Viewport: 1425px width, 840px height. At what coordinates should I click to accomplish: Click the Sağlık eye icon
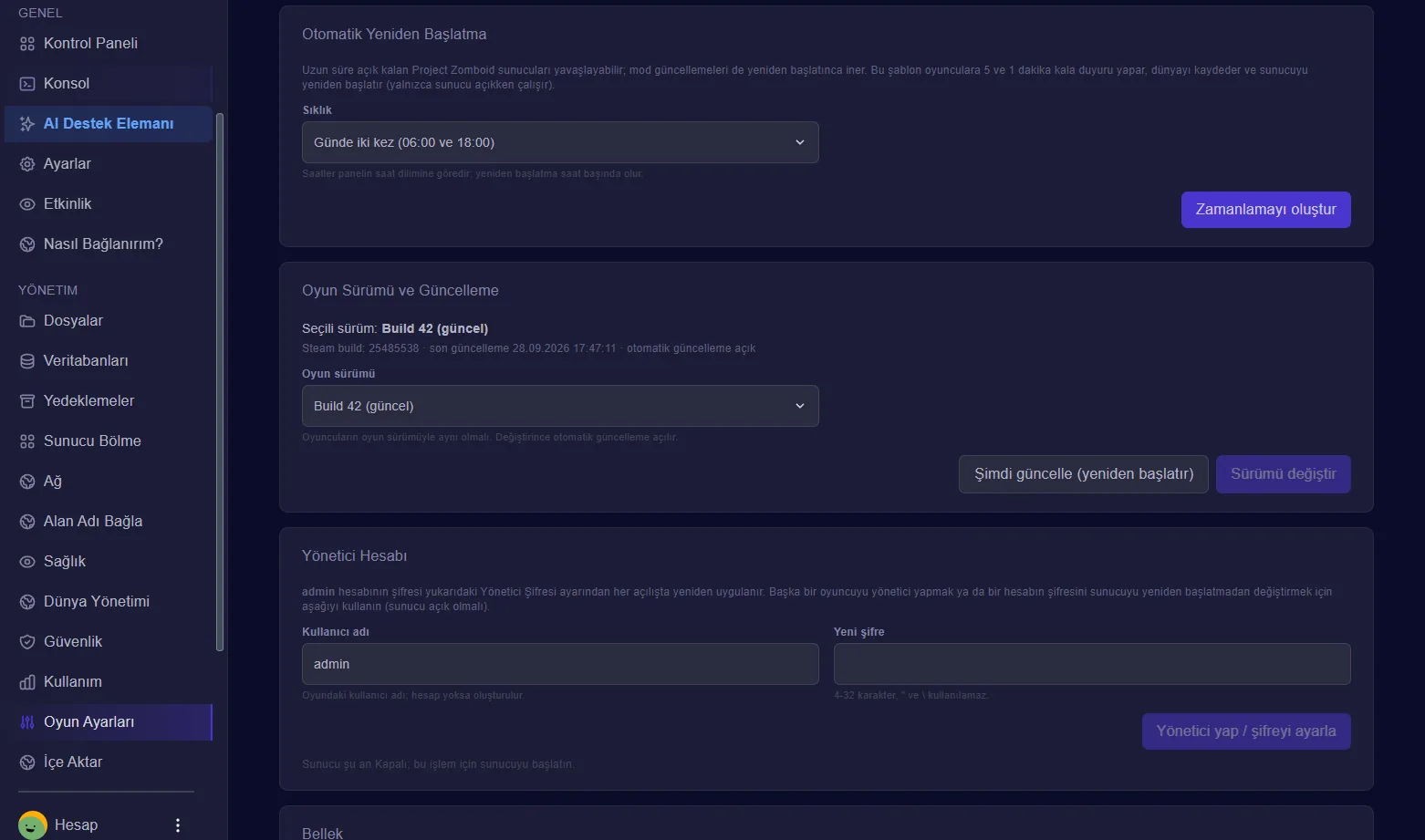click(x=27, y=562)
